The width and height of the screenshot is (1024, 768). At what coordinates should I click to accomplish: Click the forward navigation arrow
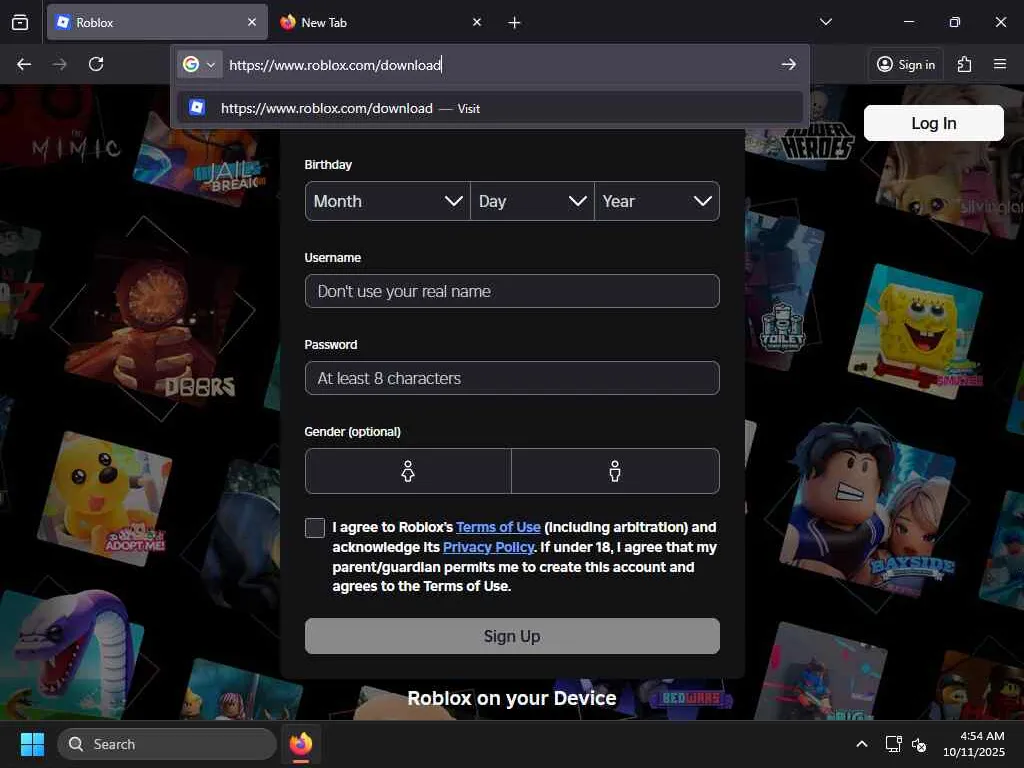pyautogui.click(x=59, y=64)
